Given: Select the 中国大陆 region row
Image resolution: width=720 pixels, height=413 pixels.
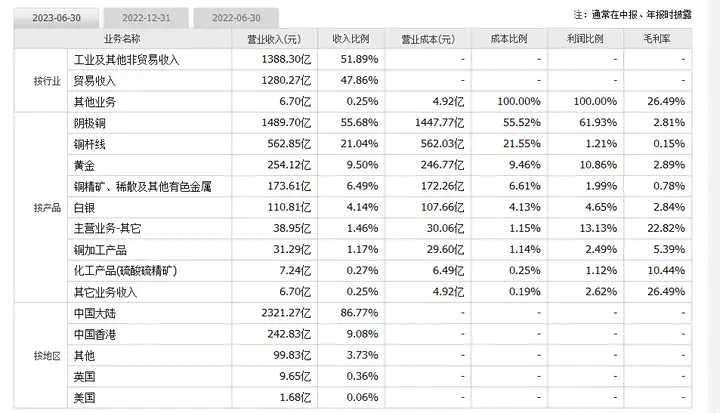Looking at the screenshot, I should pyautogui.click(x=379, y=313).
